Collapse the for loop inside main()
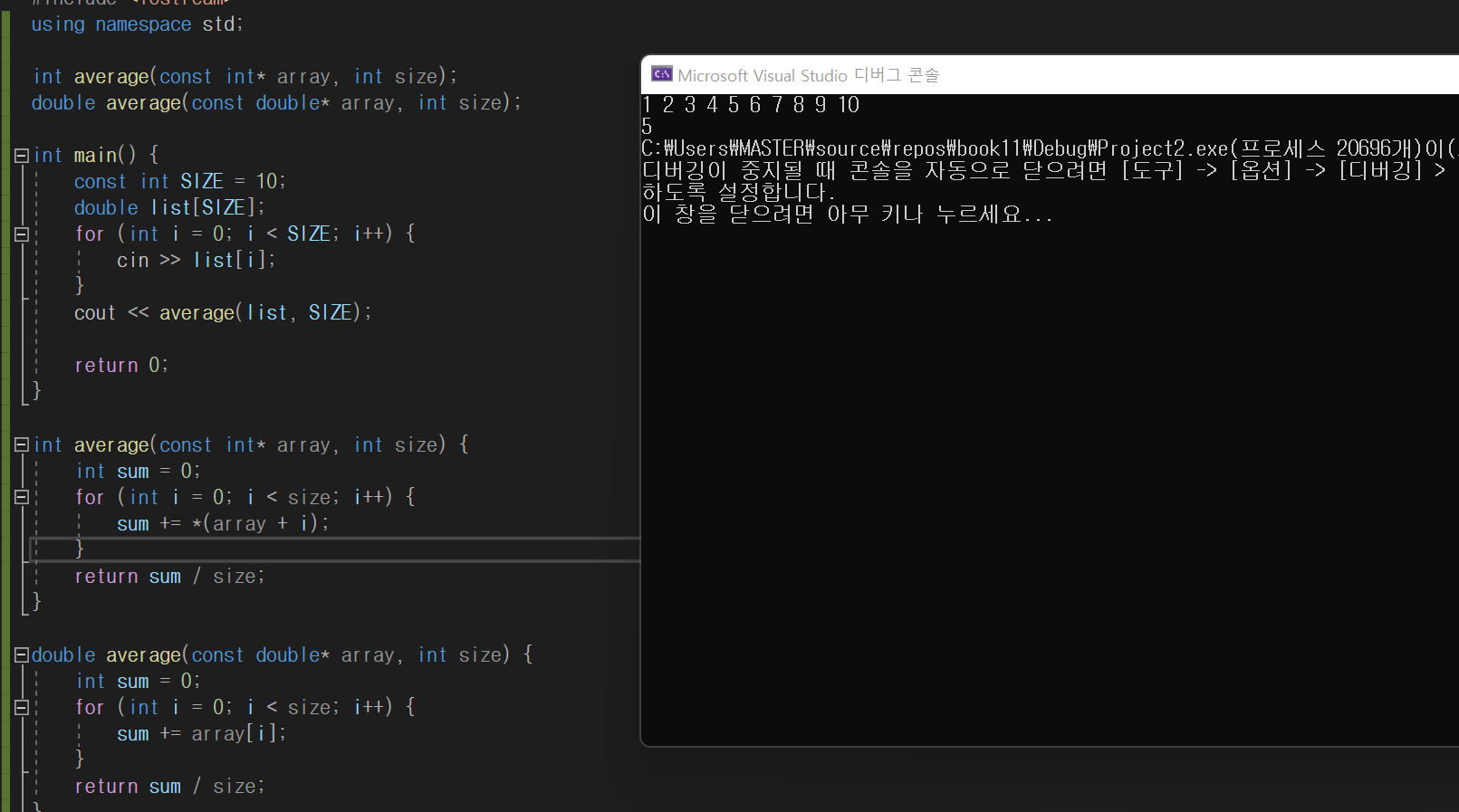This screenshot has width=1459, height=812. pos(22,234)
